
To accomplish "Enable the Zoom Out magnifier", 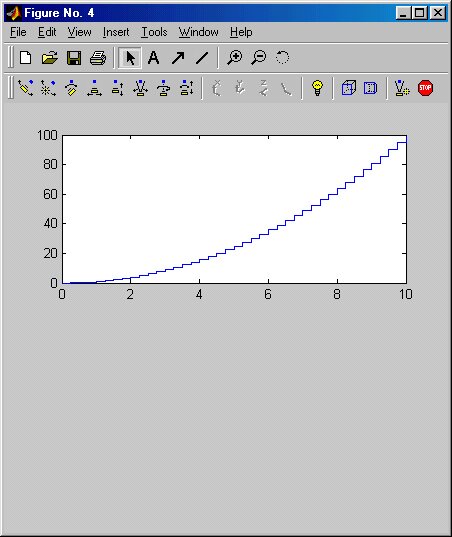I will coord(259,58).
